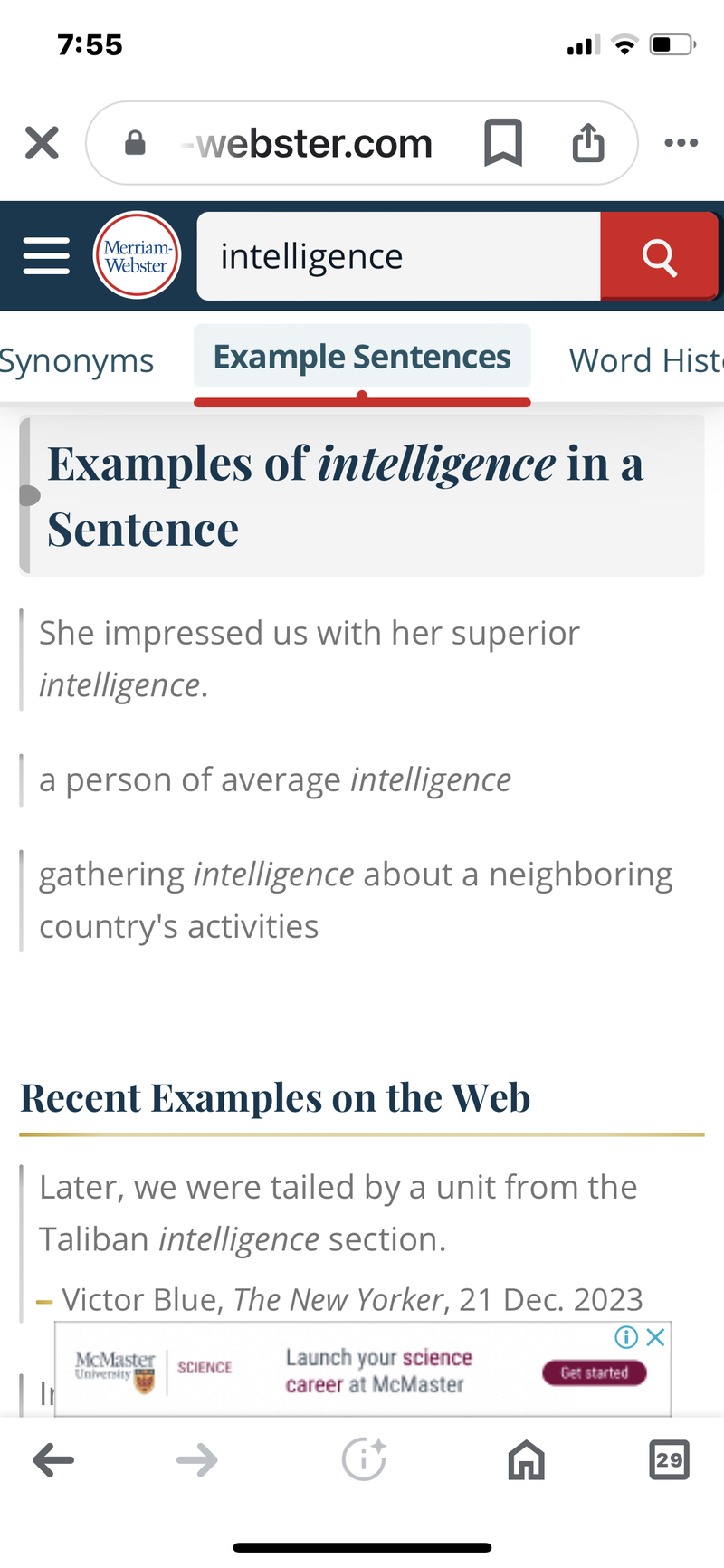
Task: Open the share sheet icon
Action: click(x=588, y=142)
